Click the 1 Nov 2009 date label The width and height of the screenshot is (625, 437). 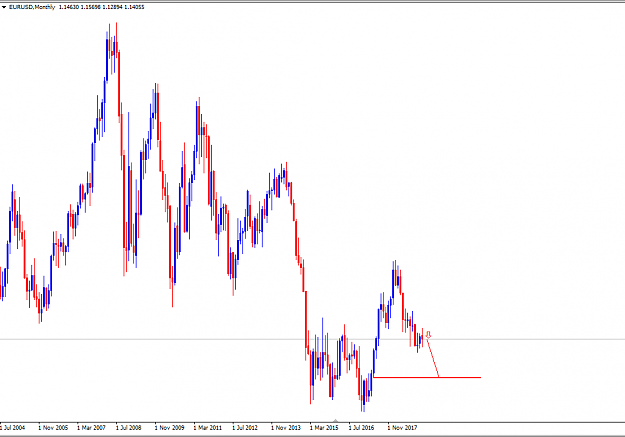tap(169, 428)
